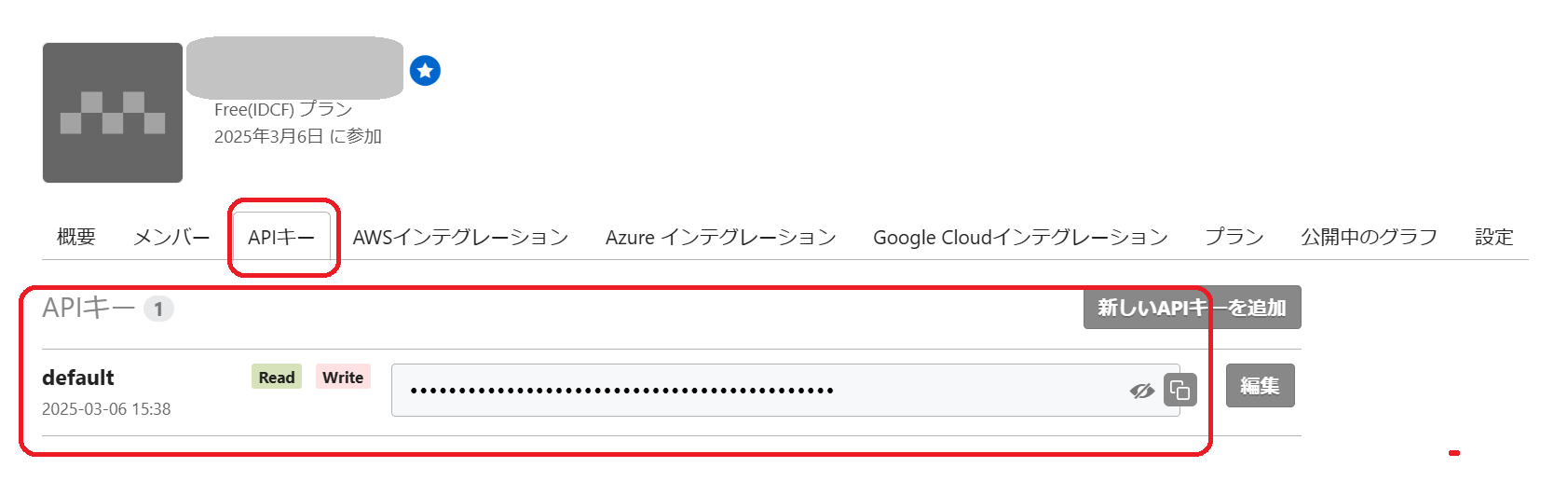Open the AWSインテグレーション tab
1568x495 pixels.
coord(460,237)
